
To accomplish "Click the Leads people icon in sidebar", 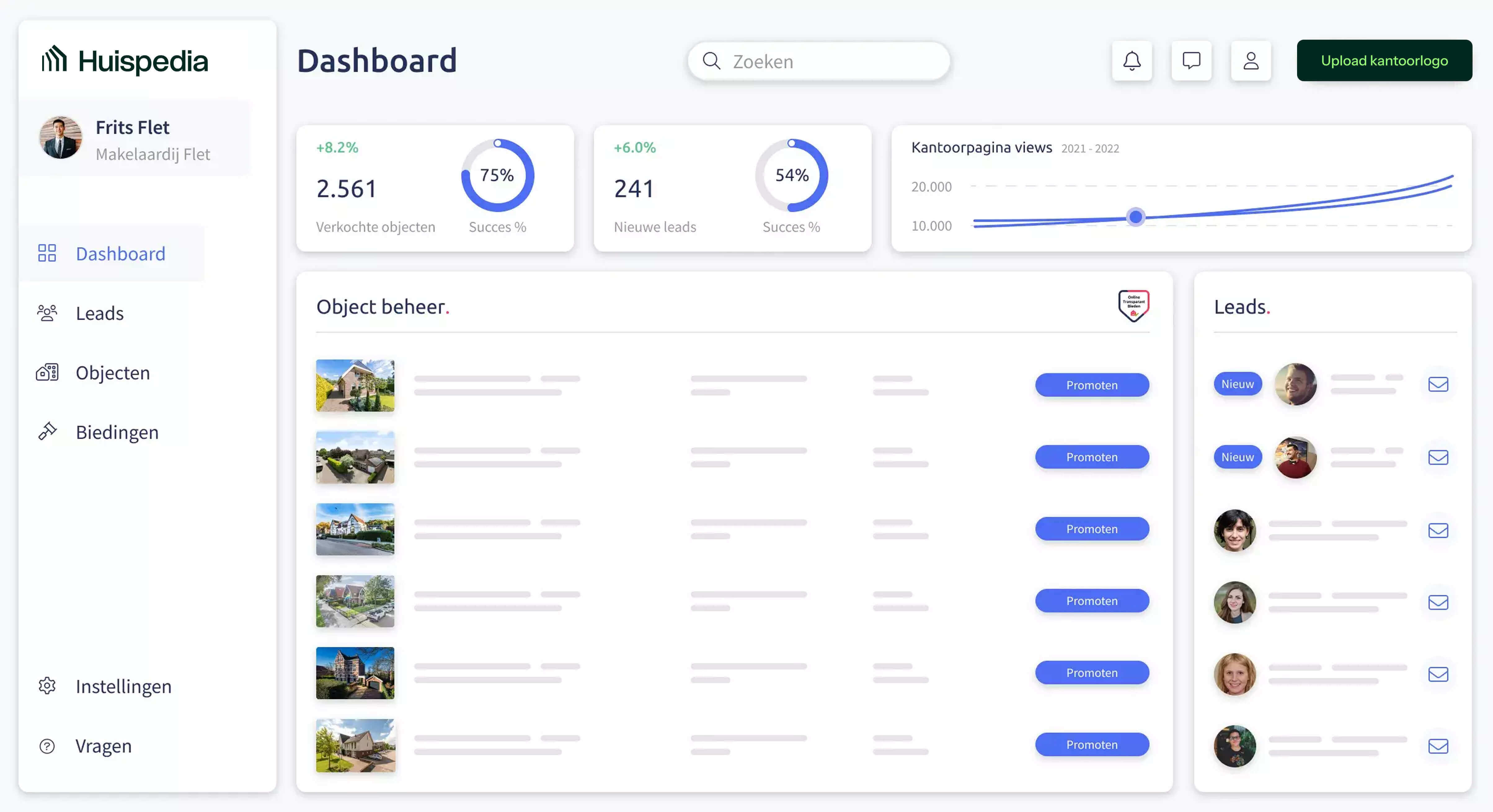I will 47,313.
